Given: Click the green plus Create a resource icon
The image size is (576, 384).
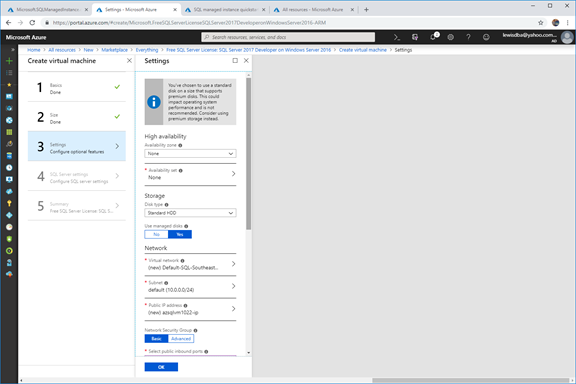Looking at the screenshot, I should coord(9,61).
